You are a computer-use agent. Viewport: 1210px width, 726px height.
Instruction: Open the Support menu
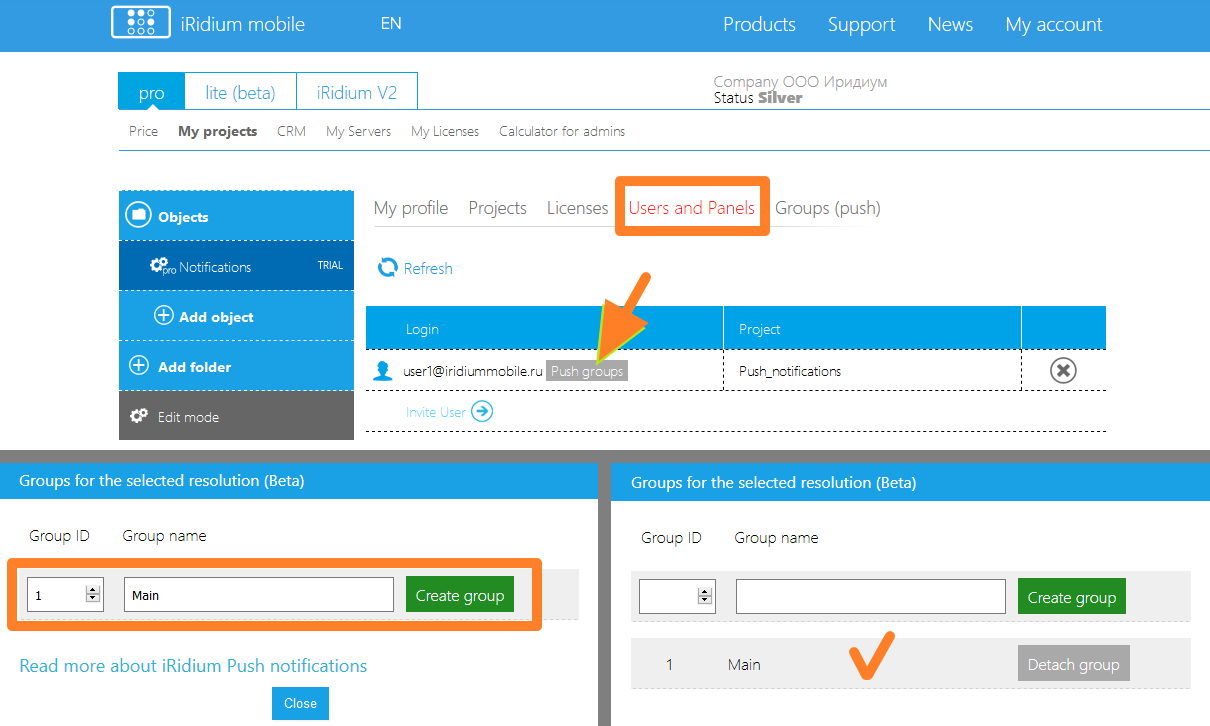point(861,25)
